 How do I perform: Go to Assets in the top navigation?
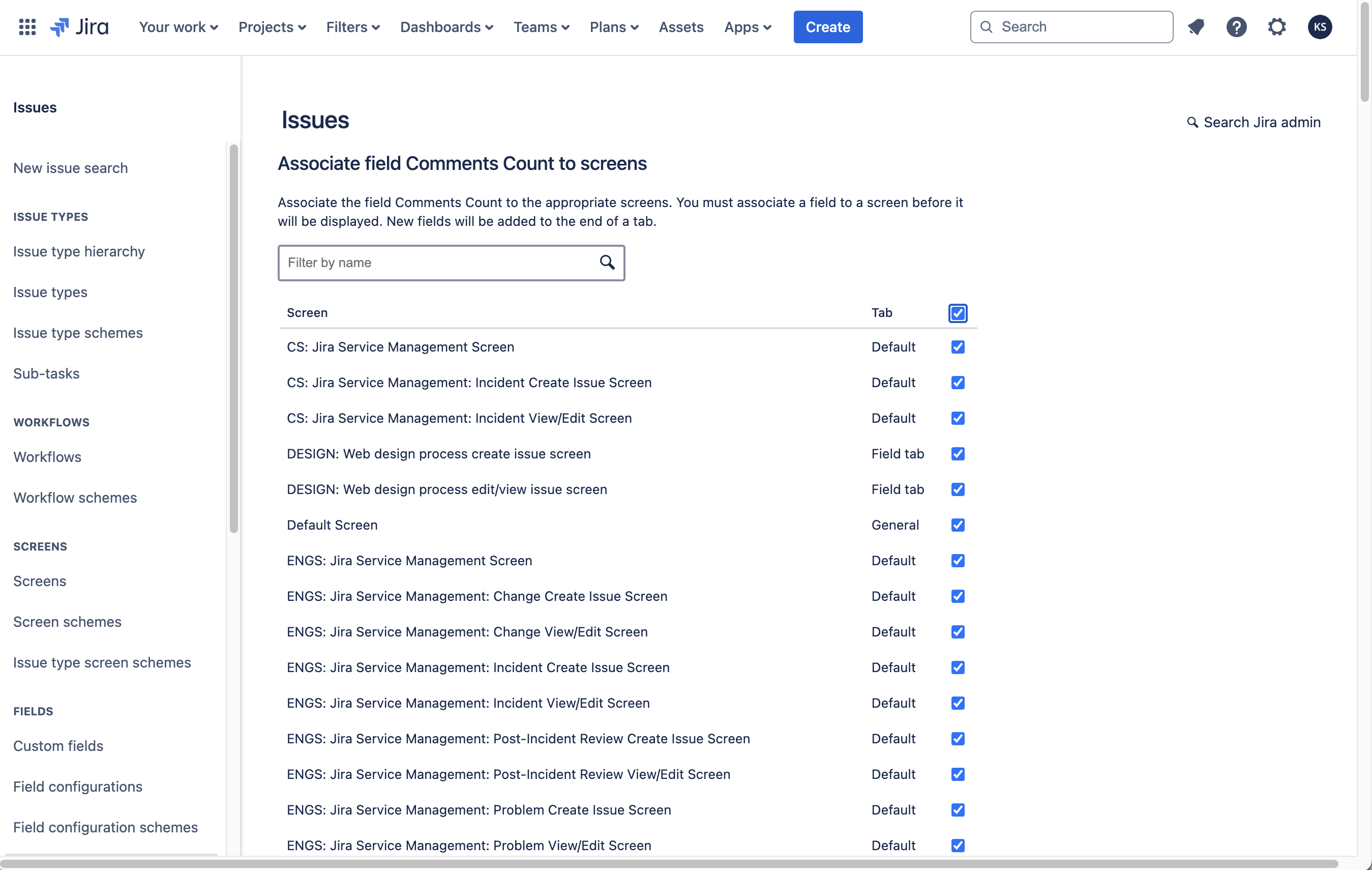pyautogui.click(x=681, y=27)
